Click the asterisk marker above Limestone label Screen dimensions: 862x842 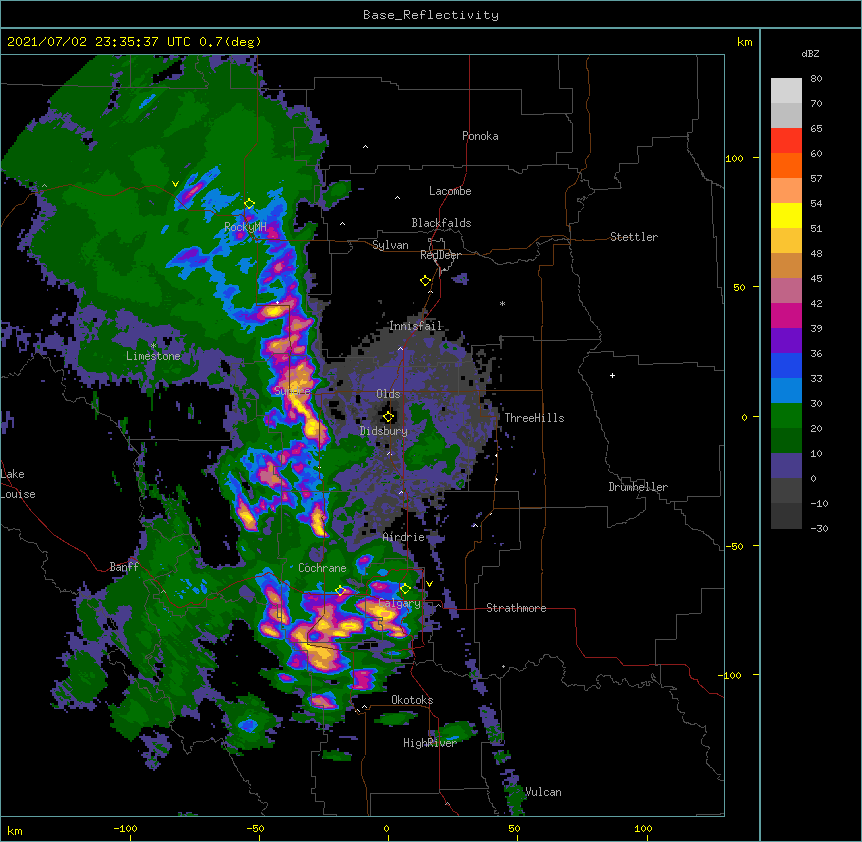tap(153, 346)
